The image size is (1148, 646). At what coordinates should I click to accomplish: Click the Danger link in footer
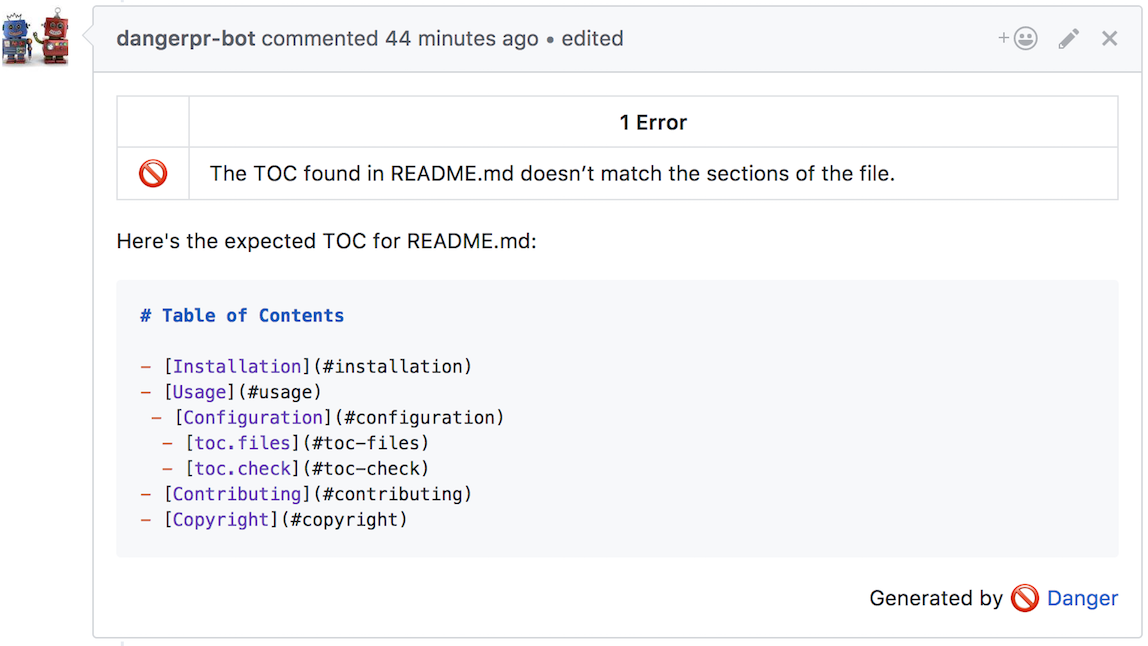[x=1082, y=598]
